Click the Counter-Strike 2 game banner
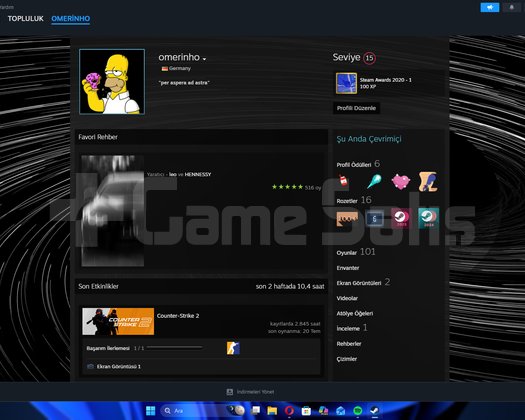 [118, 322]
